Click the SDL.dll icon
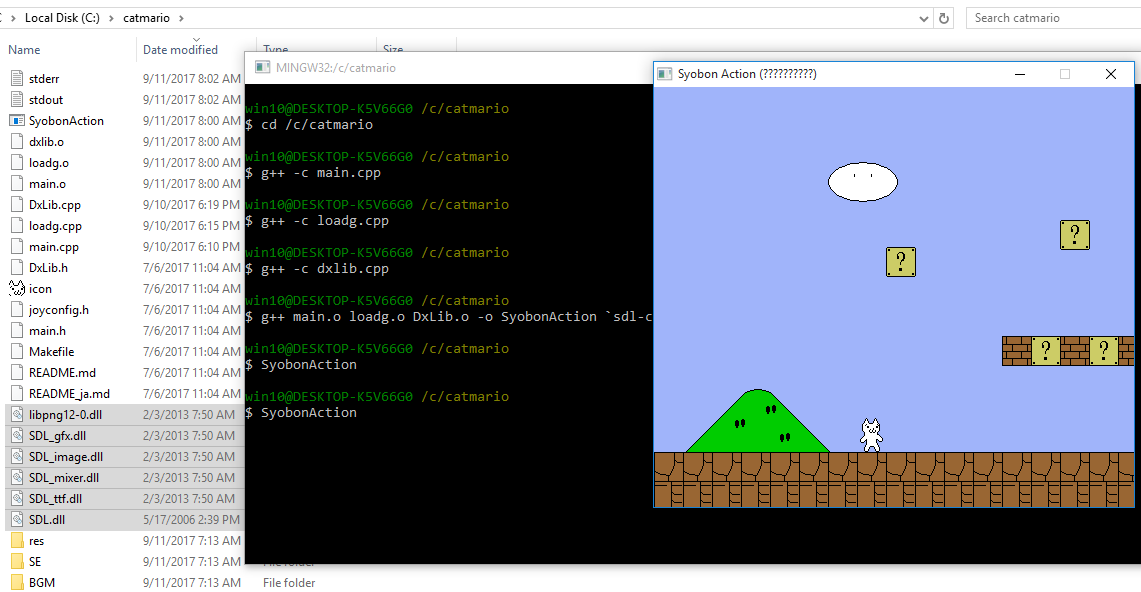 tap(17, 520)
